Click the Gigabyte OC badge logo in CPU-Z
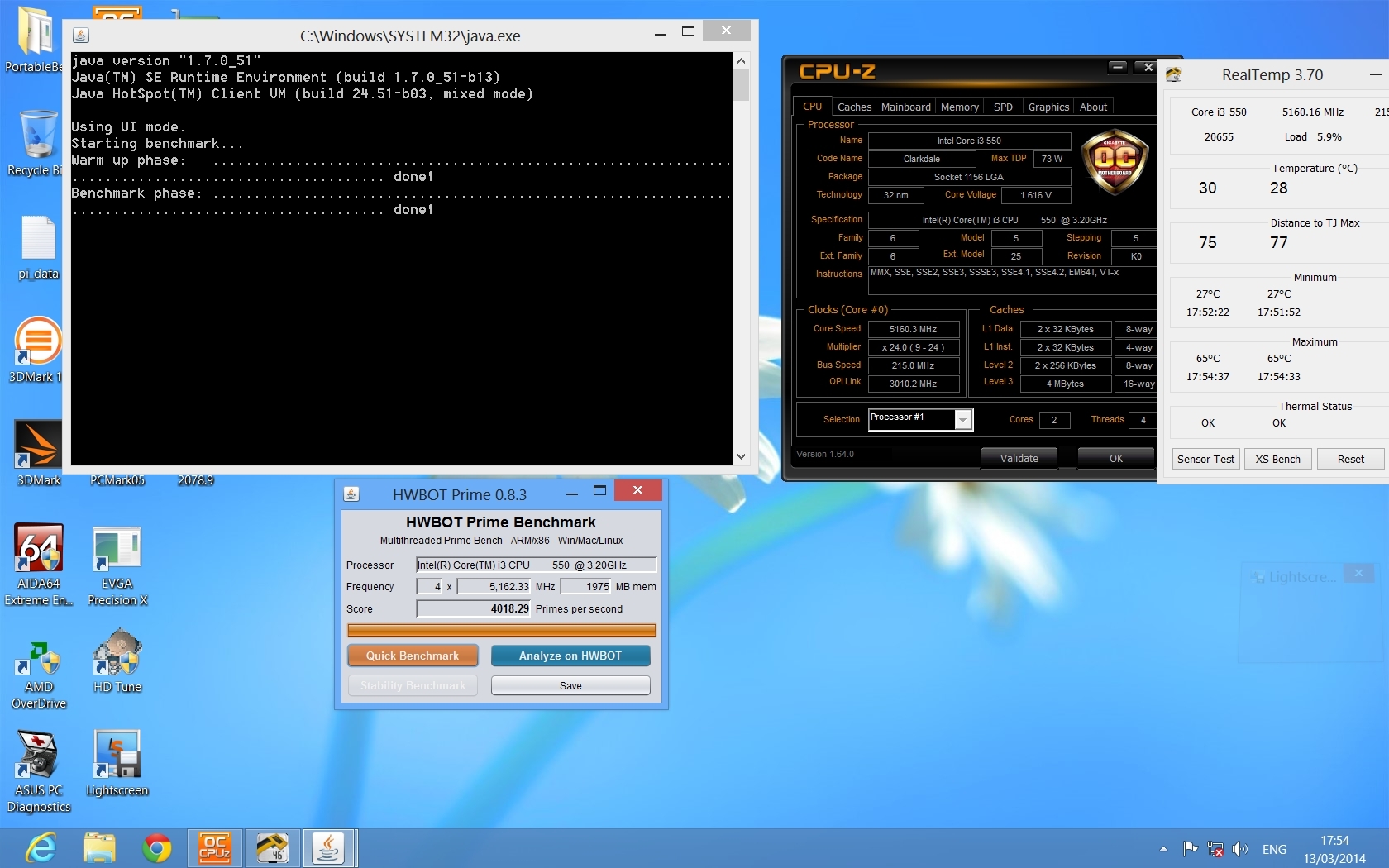The height and width of the screenshot is (868, 1389). 1115,161
